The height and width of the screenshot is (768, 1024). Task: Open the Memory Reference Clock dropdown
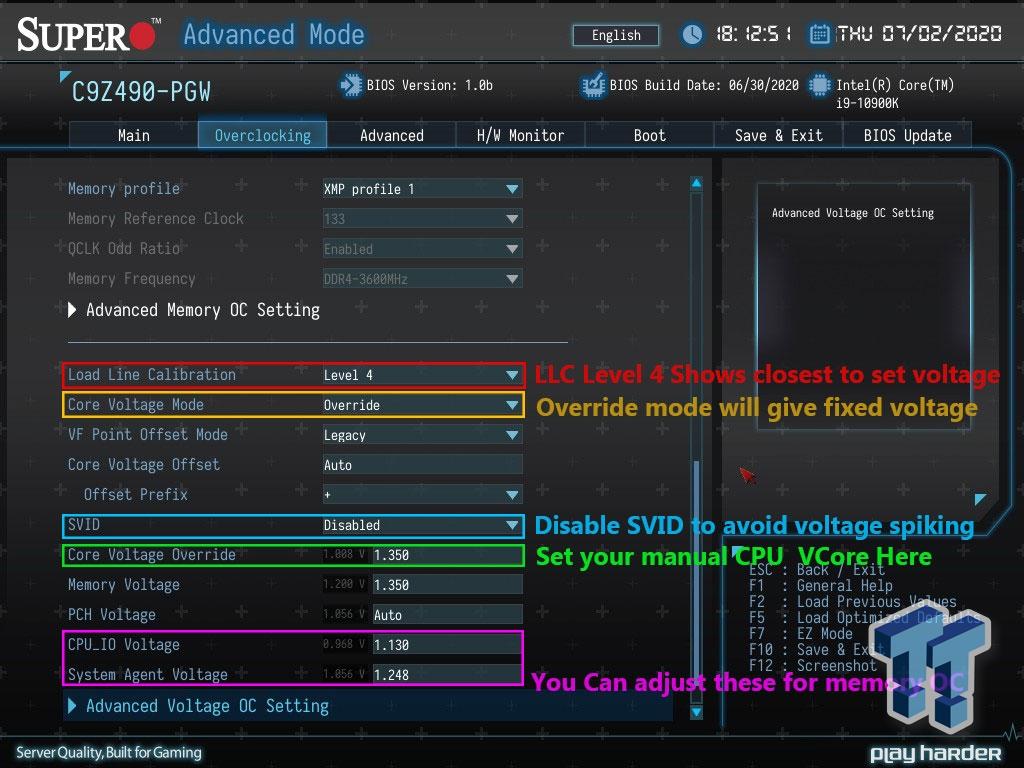(x=423, y=219)
